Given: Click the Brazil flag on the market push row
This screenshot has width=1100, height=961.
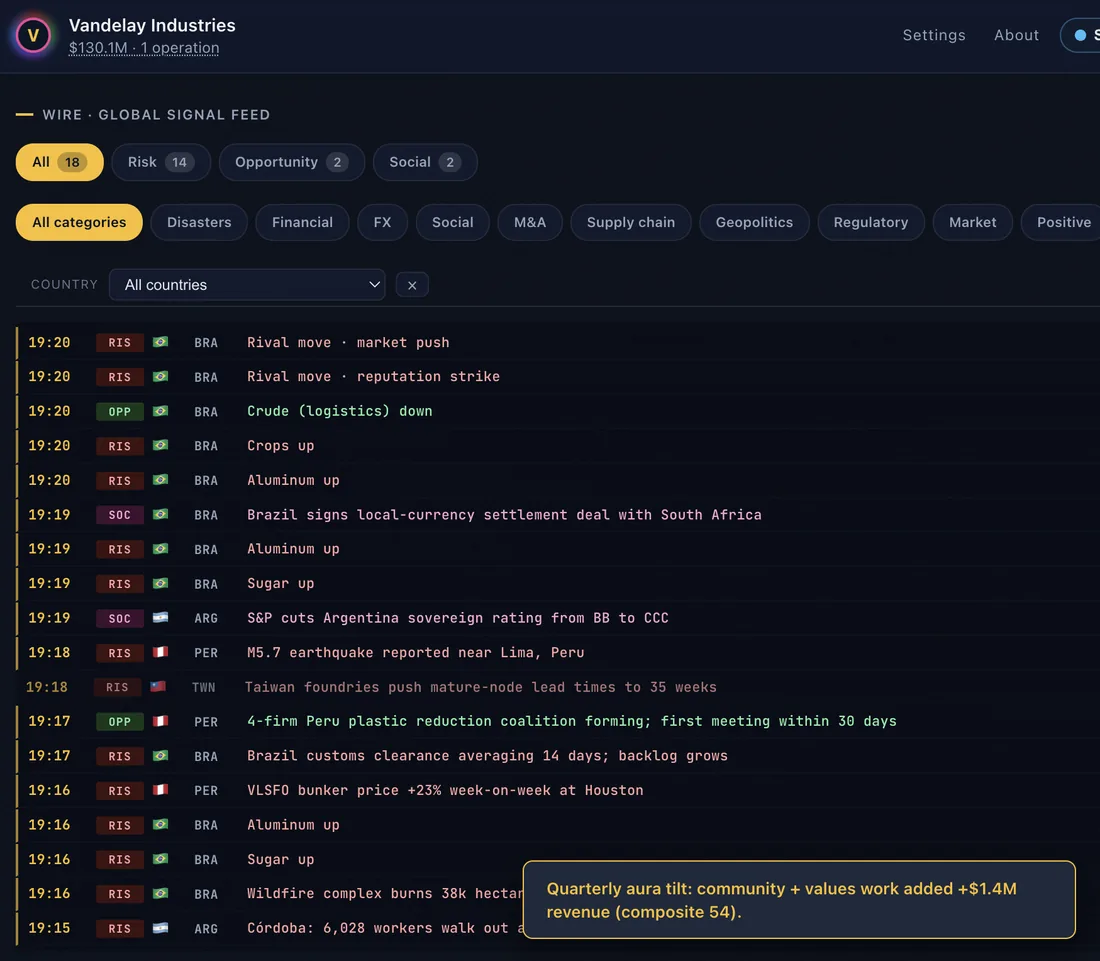Looking at the screenshot, I should click(161, 342).
